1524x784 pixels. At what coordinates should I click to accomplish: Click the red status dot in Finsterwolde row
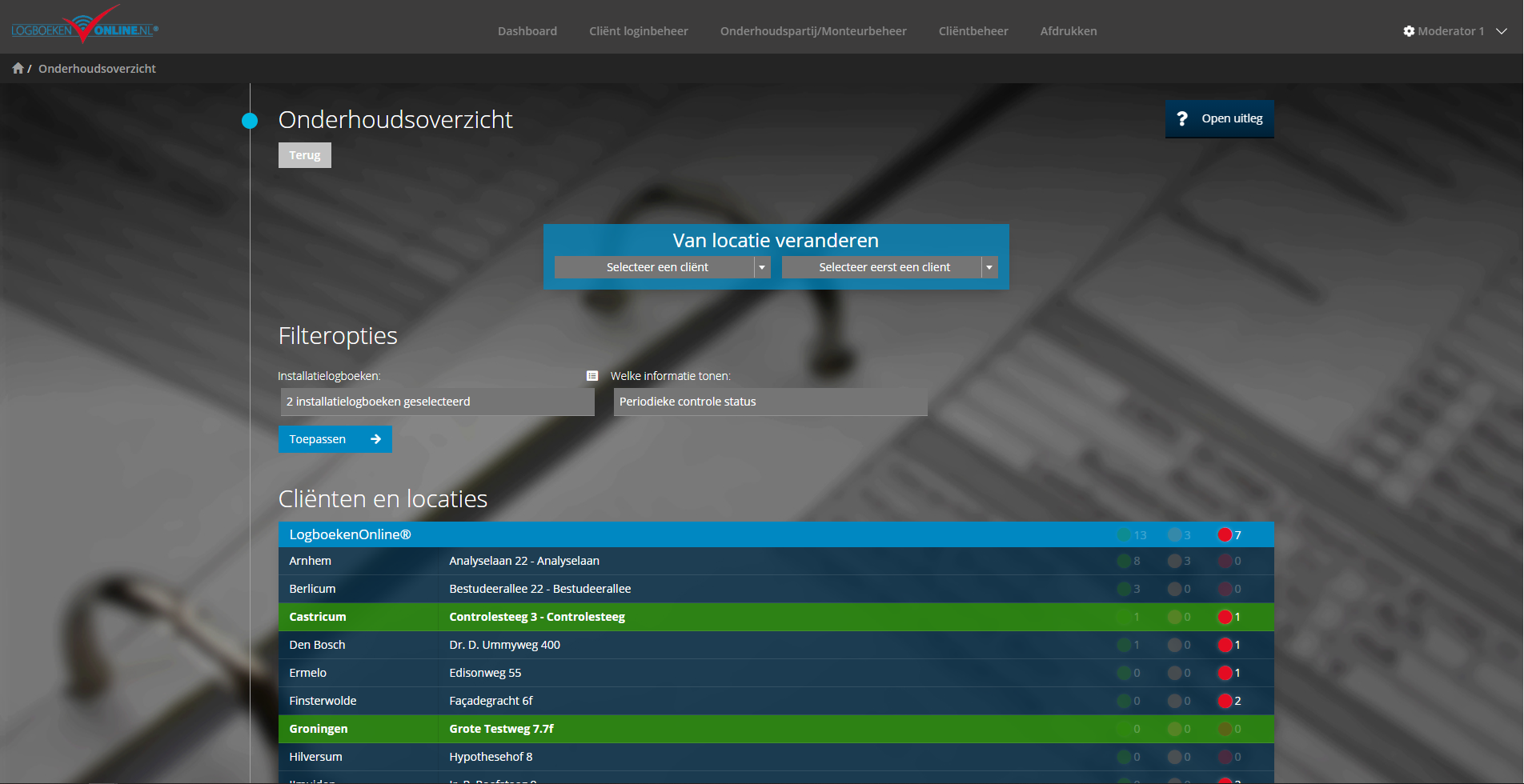tap(1225, 701)
